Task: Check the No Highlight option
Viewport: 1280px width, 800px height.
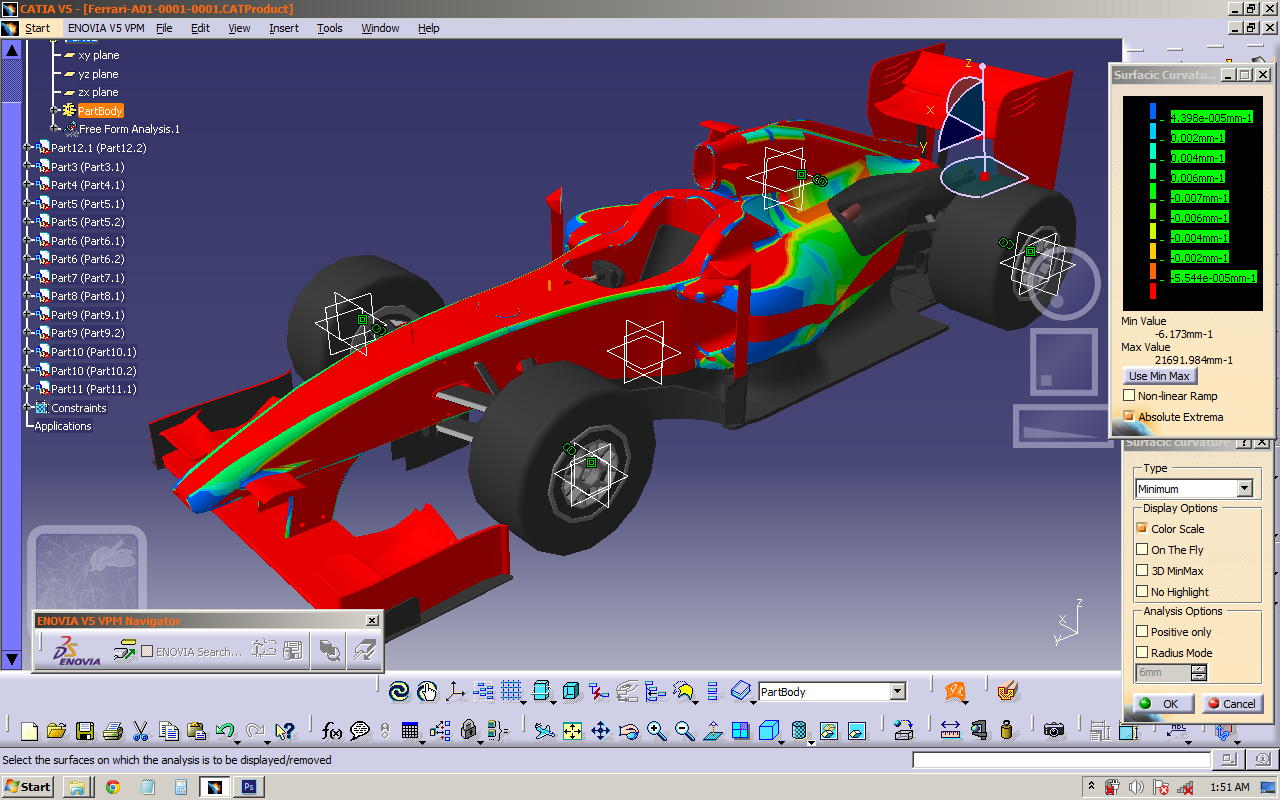Action: pyautogui.click(x=1142, y=592)
